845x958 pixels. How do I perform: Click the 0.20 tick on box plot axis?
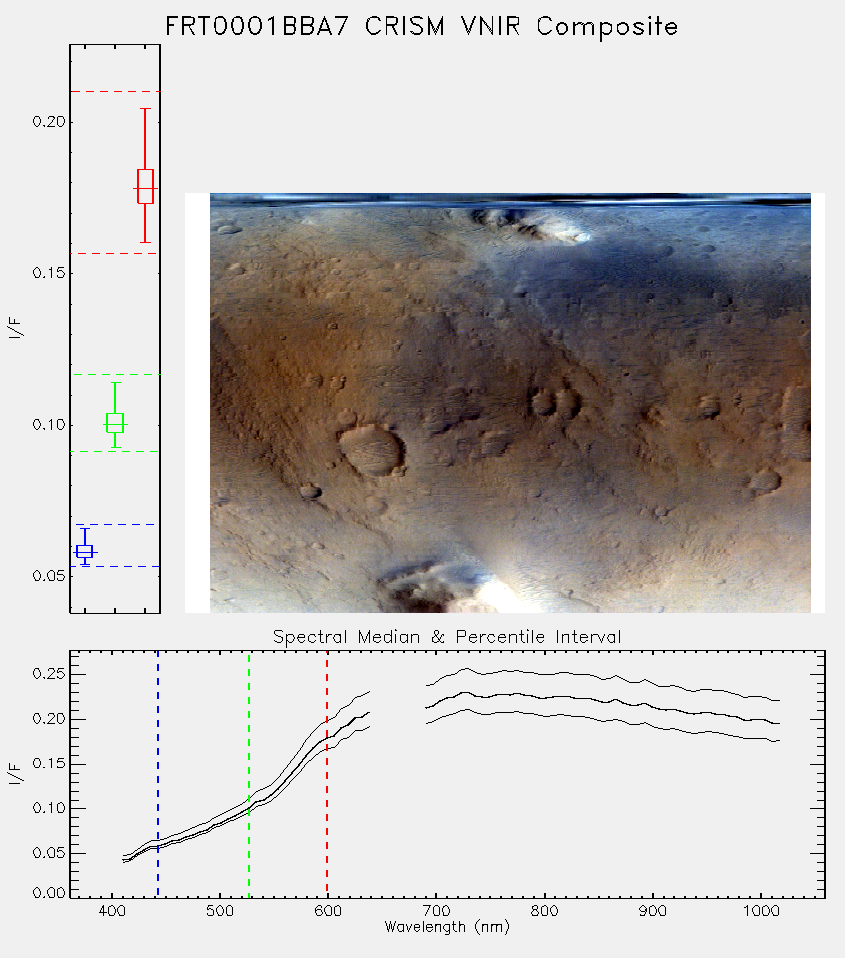[x=49, y=122]
